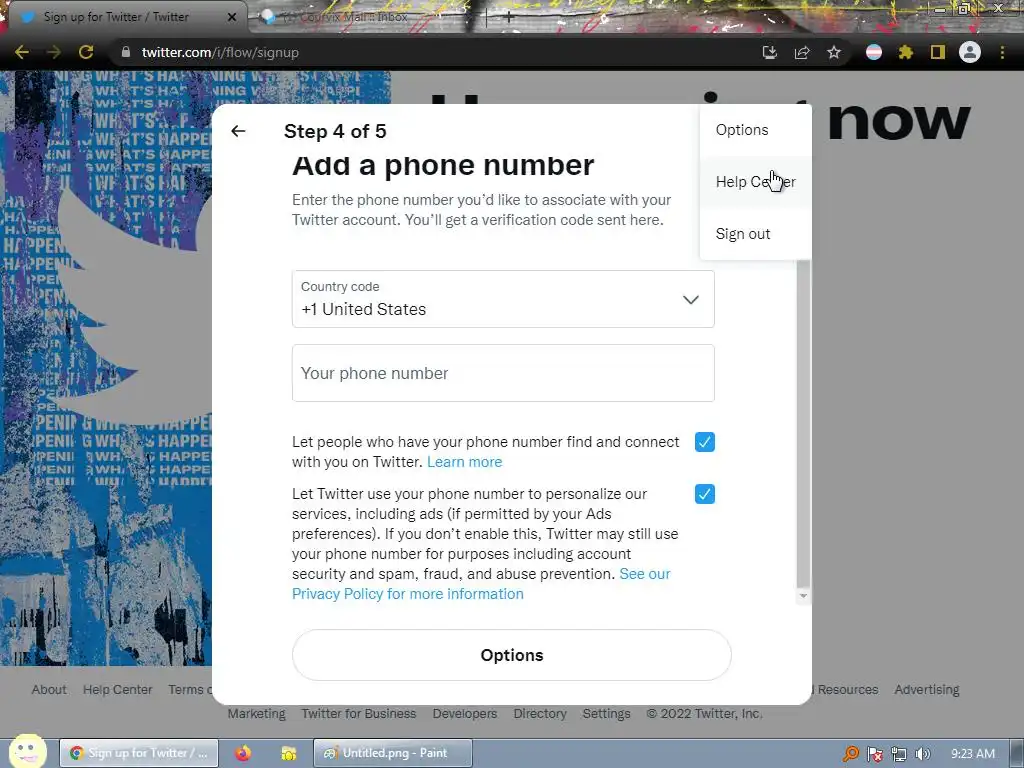This screenshot has height=768, width=1024.
Task: Toggle the browser side panel icon
Action: (x=938, y=52)
